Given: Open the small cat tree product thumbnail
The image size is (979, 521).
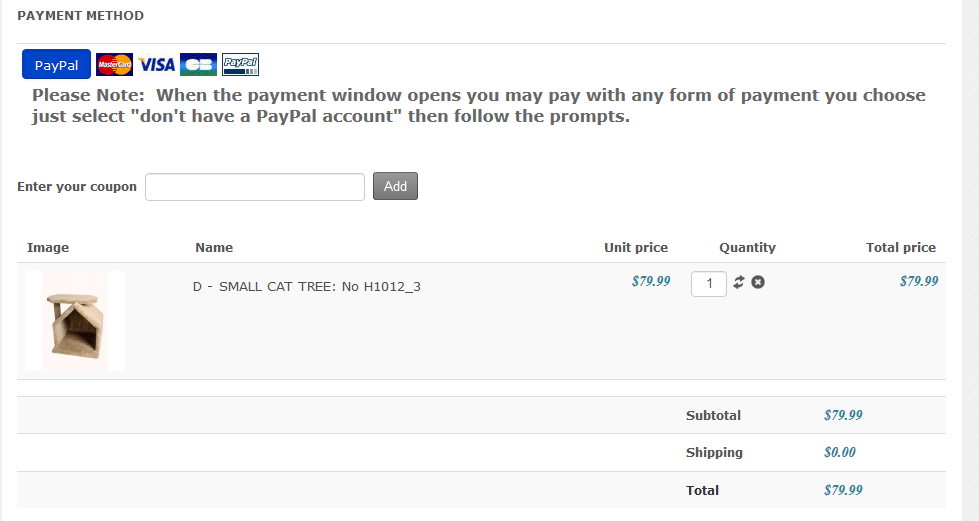Looking at the screenshot, I should (x=75, y=321).
